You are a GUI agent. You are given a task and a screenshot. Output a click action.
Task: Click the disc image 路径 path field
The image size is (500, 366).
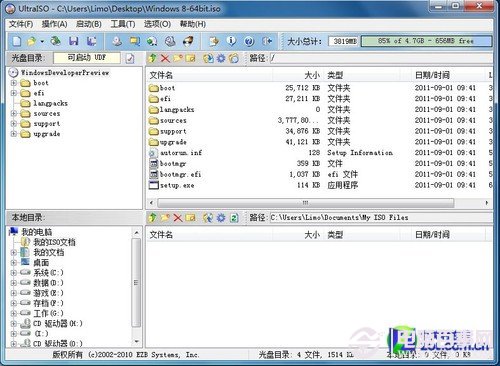(x=381, y=58)
